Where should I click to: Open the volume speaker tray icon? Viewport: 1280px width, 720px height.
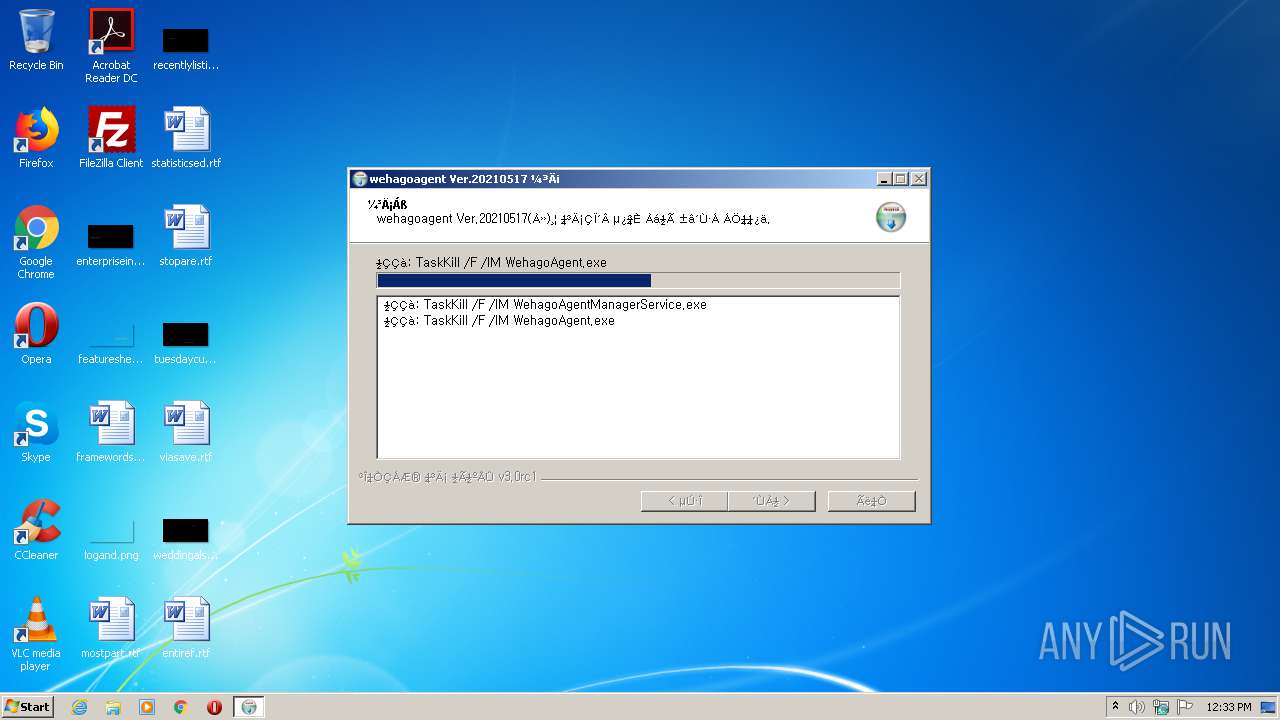(1137, 707)
